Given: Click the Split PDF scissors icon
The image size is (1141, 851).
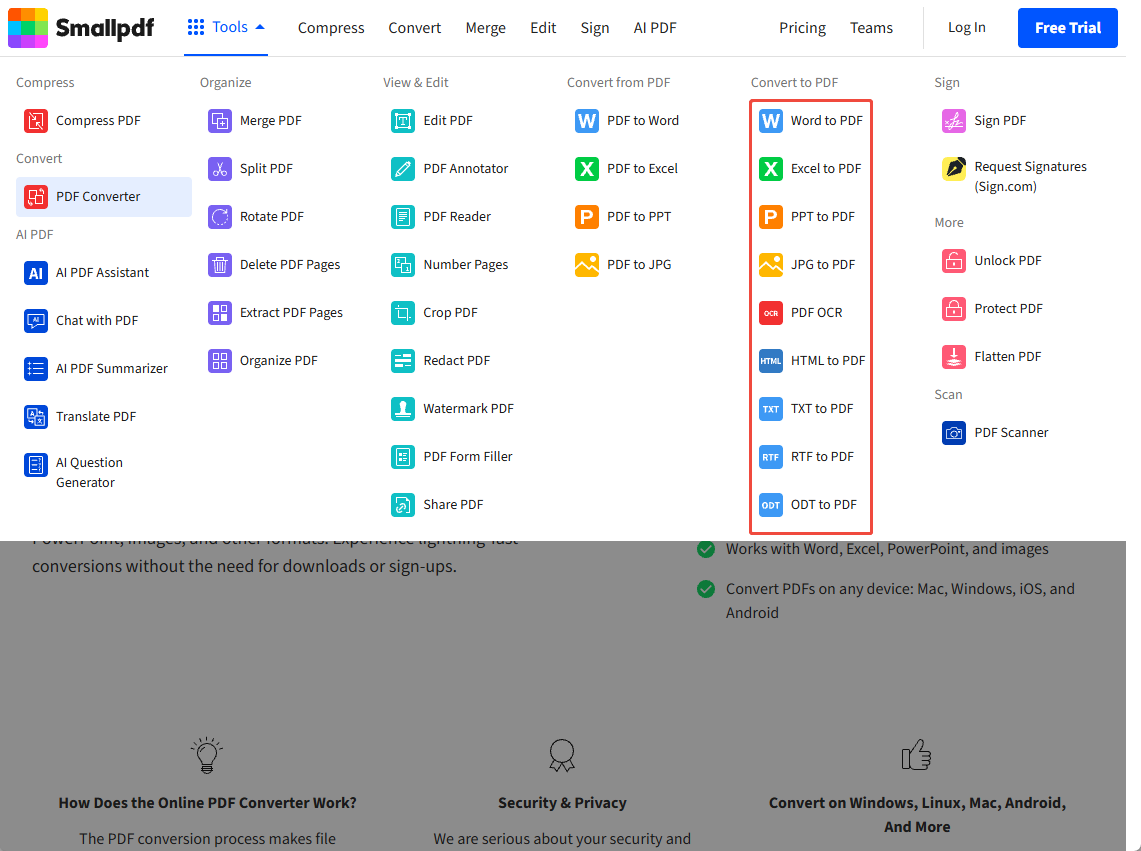Looking at the screenshot, I should pos(220,169).
